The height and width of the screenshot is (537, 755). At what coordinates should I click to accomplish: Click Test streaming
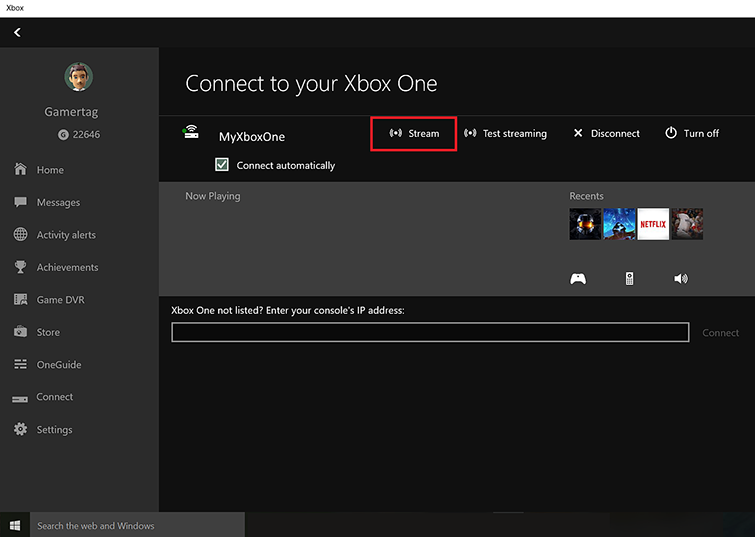pos(506,134)
